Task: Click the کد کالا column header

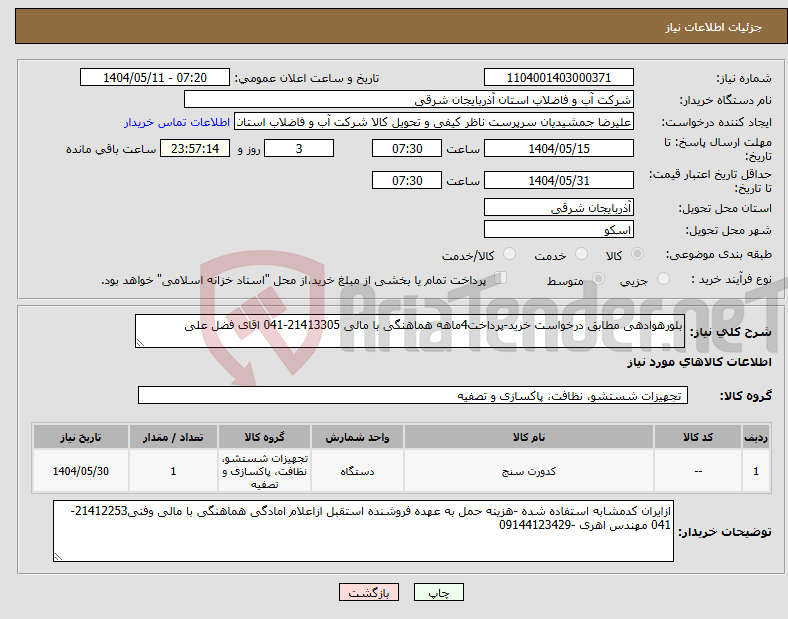Action: 698,437
